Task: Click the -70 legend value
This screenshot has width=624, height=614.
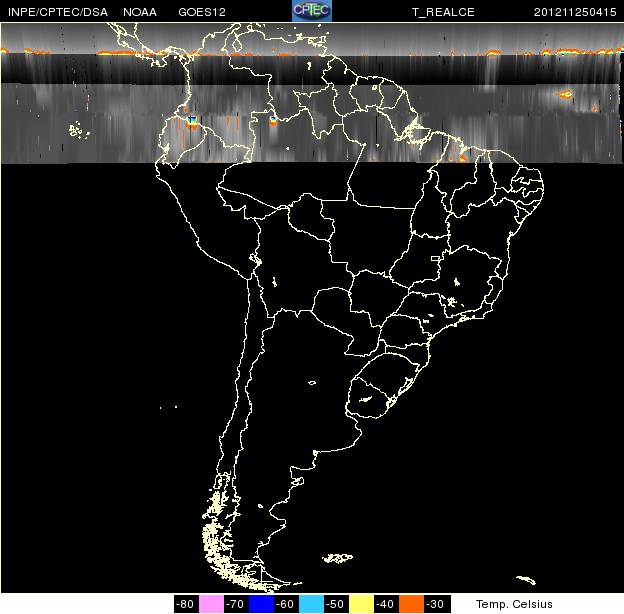Action: coord(235,604)
